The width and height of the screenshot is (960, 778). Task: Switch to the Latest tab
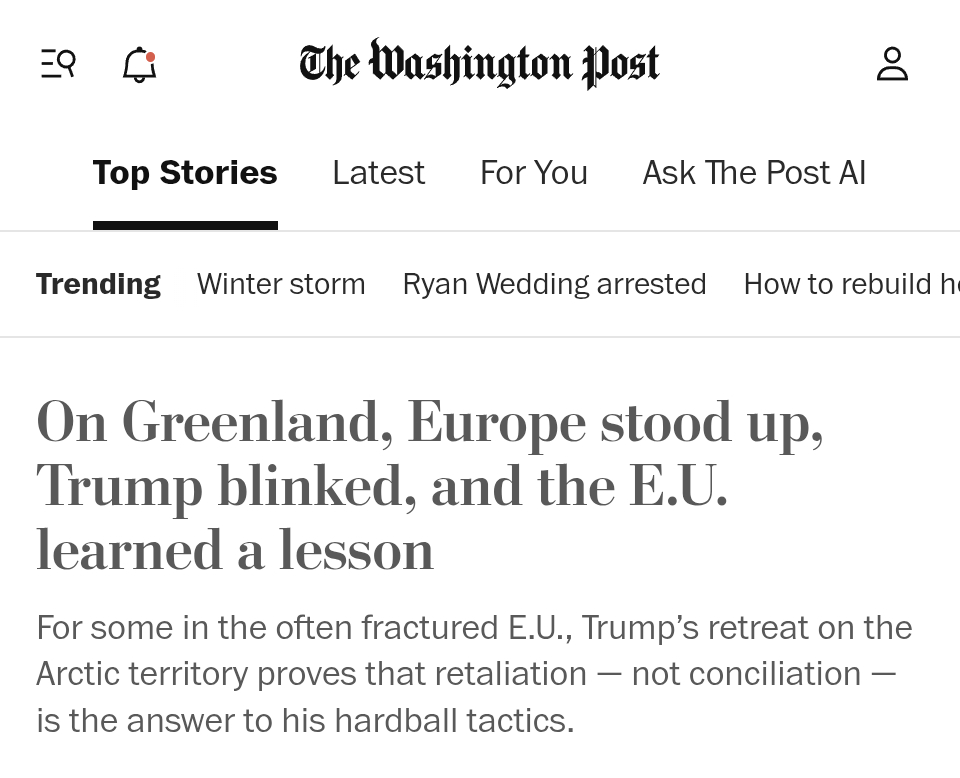(x=378, y=173)
